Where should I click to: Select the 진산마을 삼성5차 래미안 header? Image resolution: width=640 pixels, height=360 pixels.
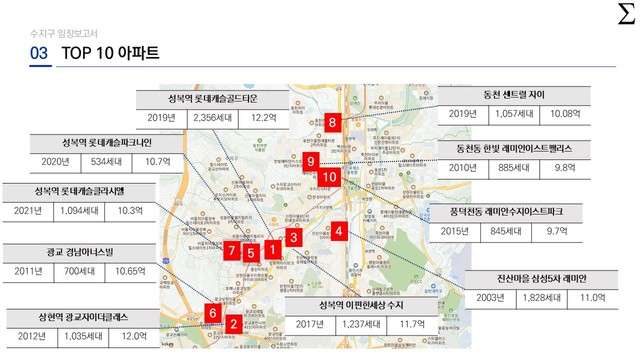(541, 279)
